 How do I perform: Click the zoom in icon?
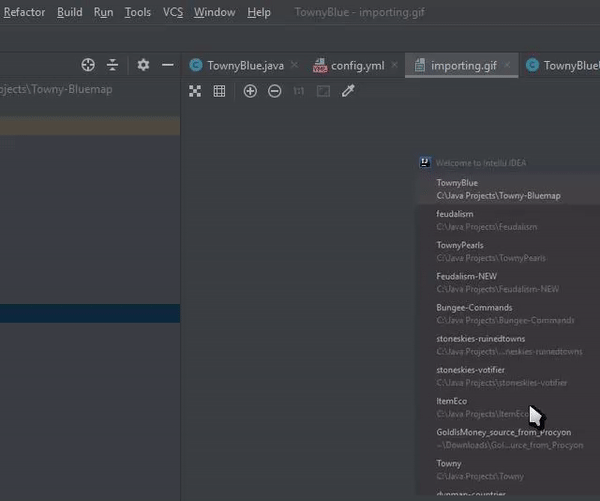pos(250,91)
